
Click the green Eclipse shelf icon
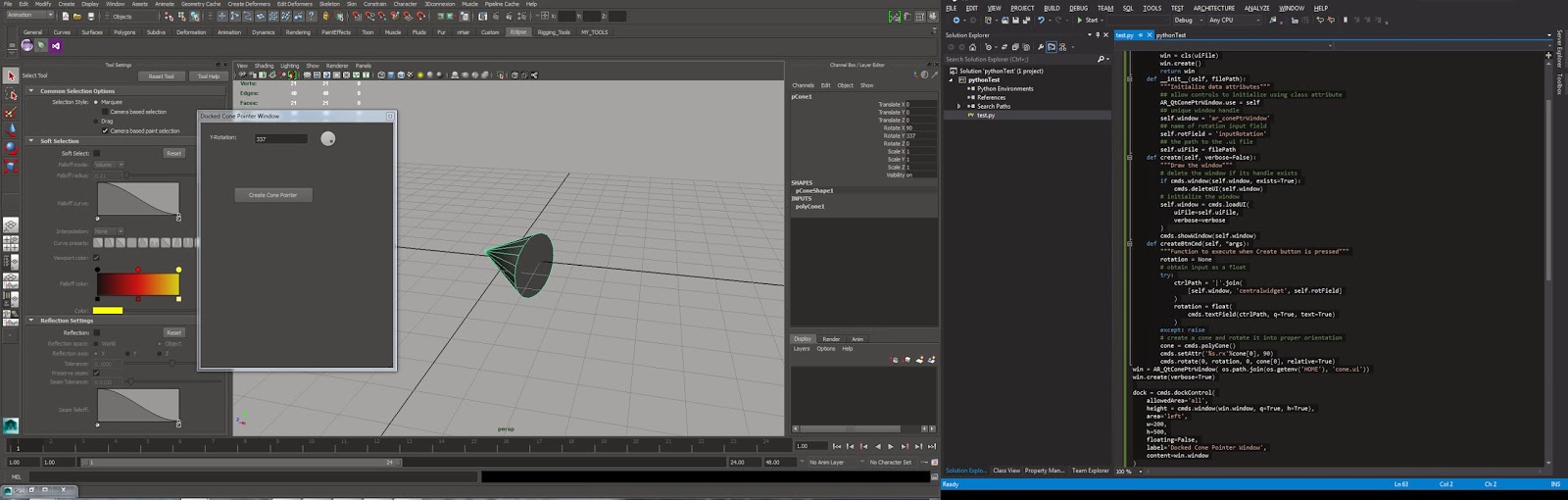click(x=42, y=46)
